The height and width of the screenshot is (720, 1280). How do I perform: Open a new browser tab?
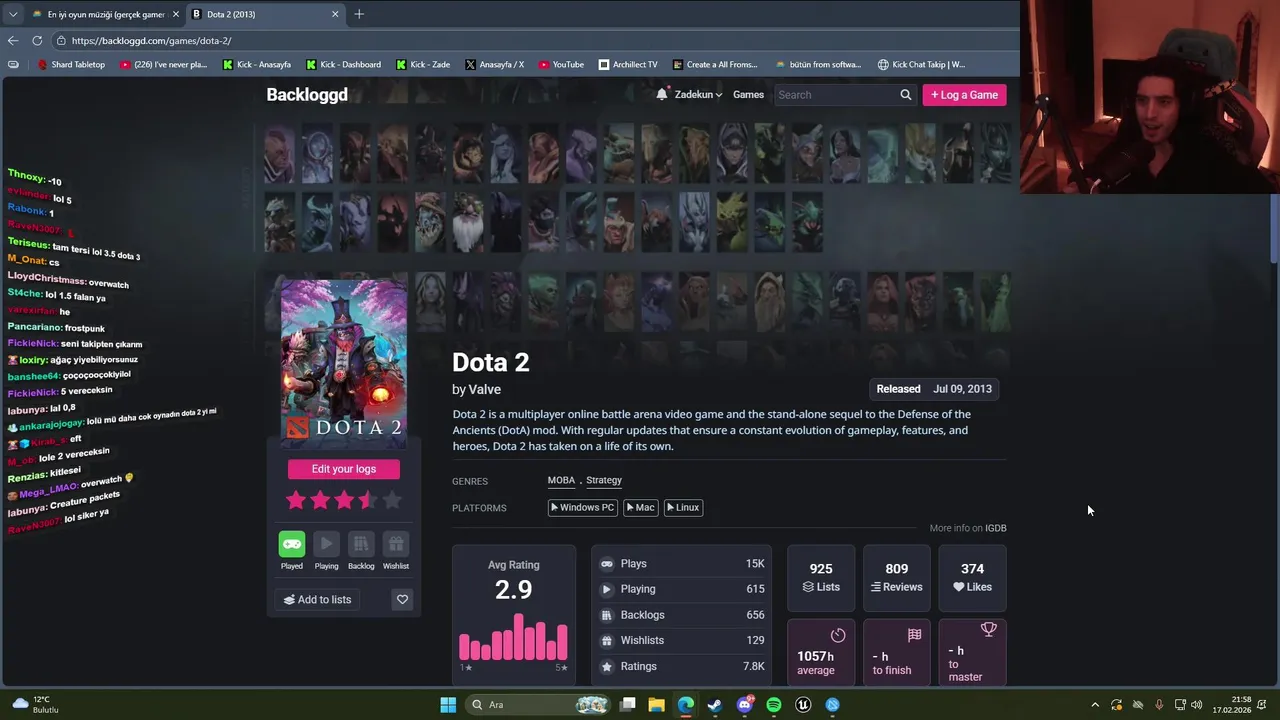tap(359, 14)
